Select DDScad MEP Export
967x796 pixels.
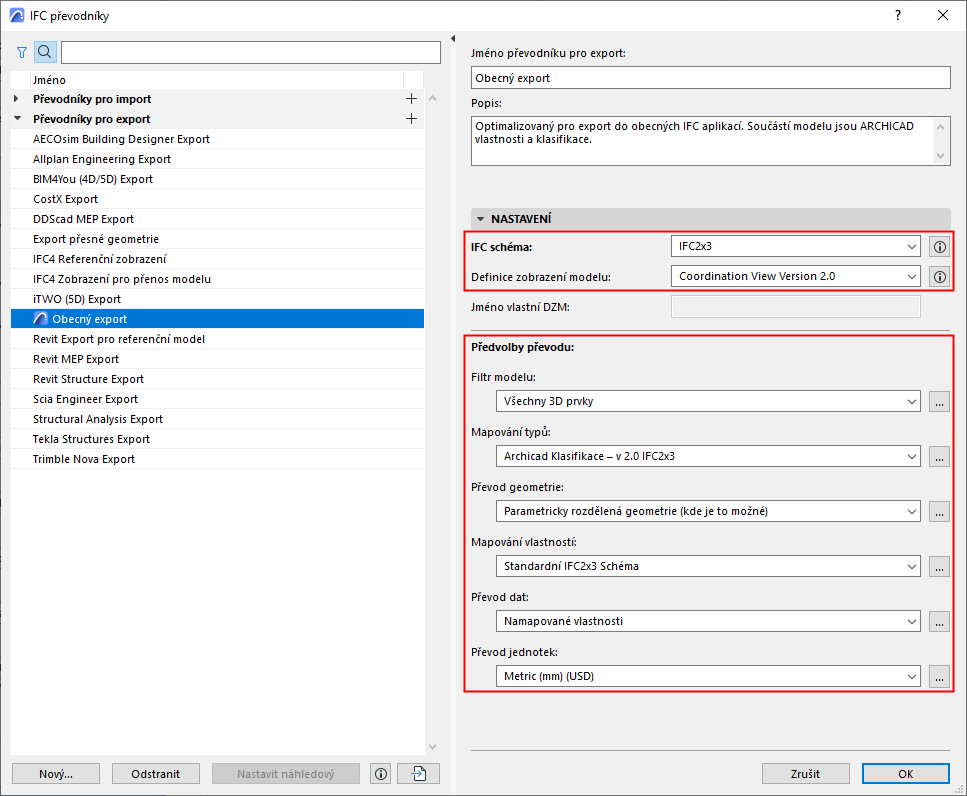tap(218, 219)
